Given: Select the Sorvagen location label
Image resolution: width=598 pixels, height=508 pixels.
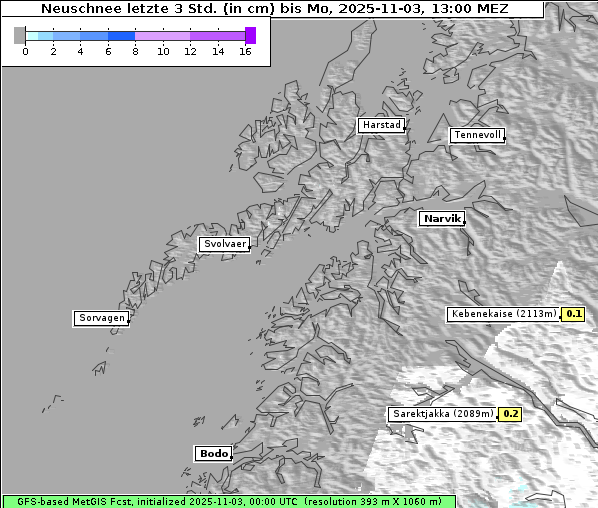Looking at the screenshot, I should pos(101,318).
